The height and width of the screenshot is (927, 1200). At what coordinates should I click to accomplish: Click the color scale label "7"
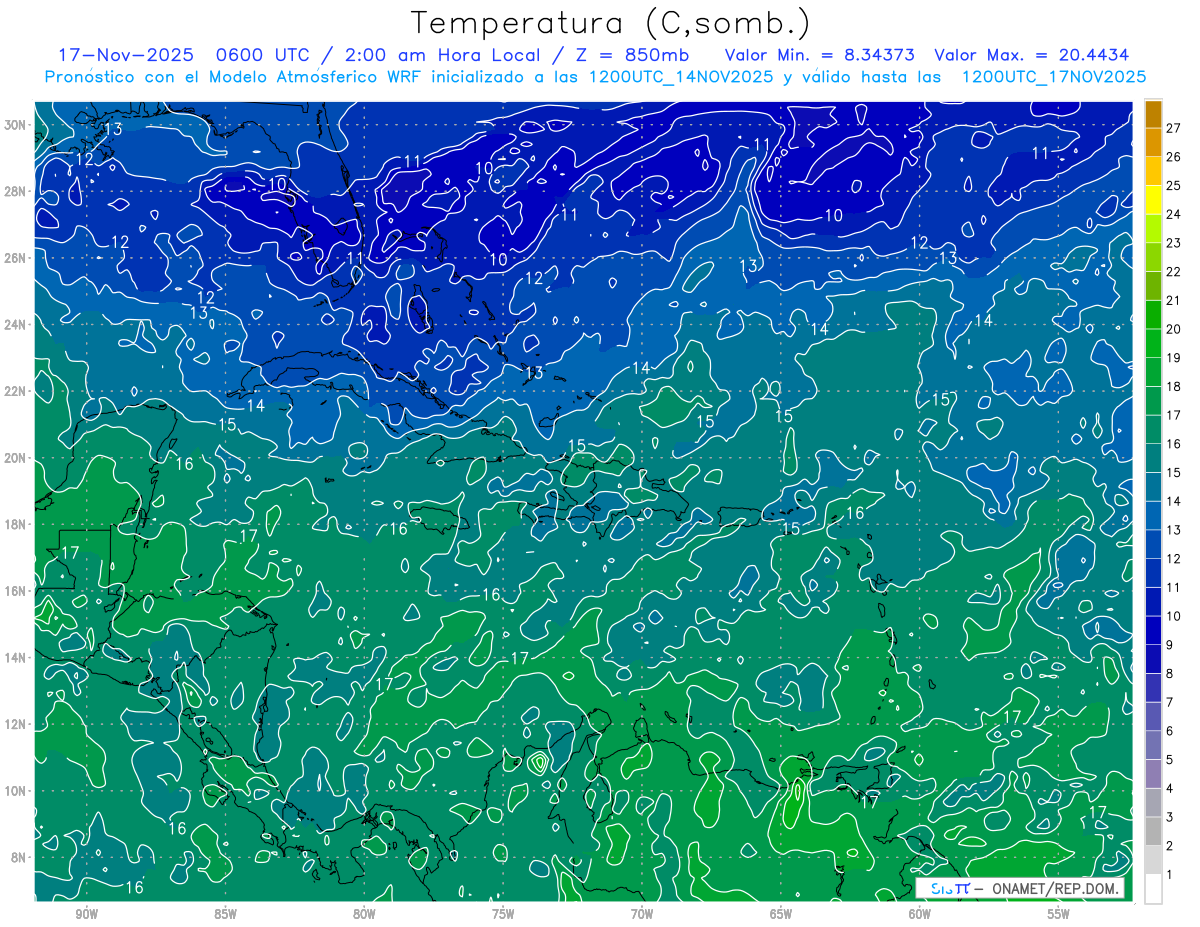(x=1171, y=702)
